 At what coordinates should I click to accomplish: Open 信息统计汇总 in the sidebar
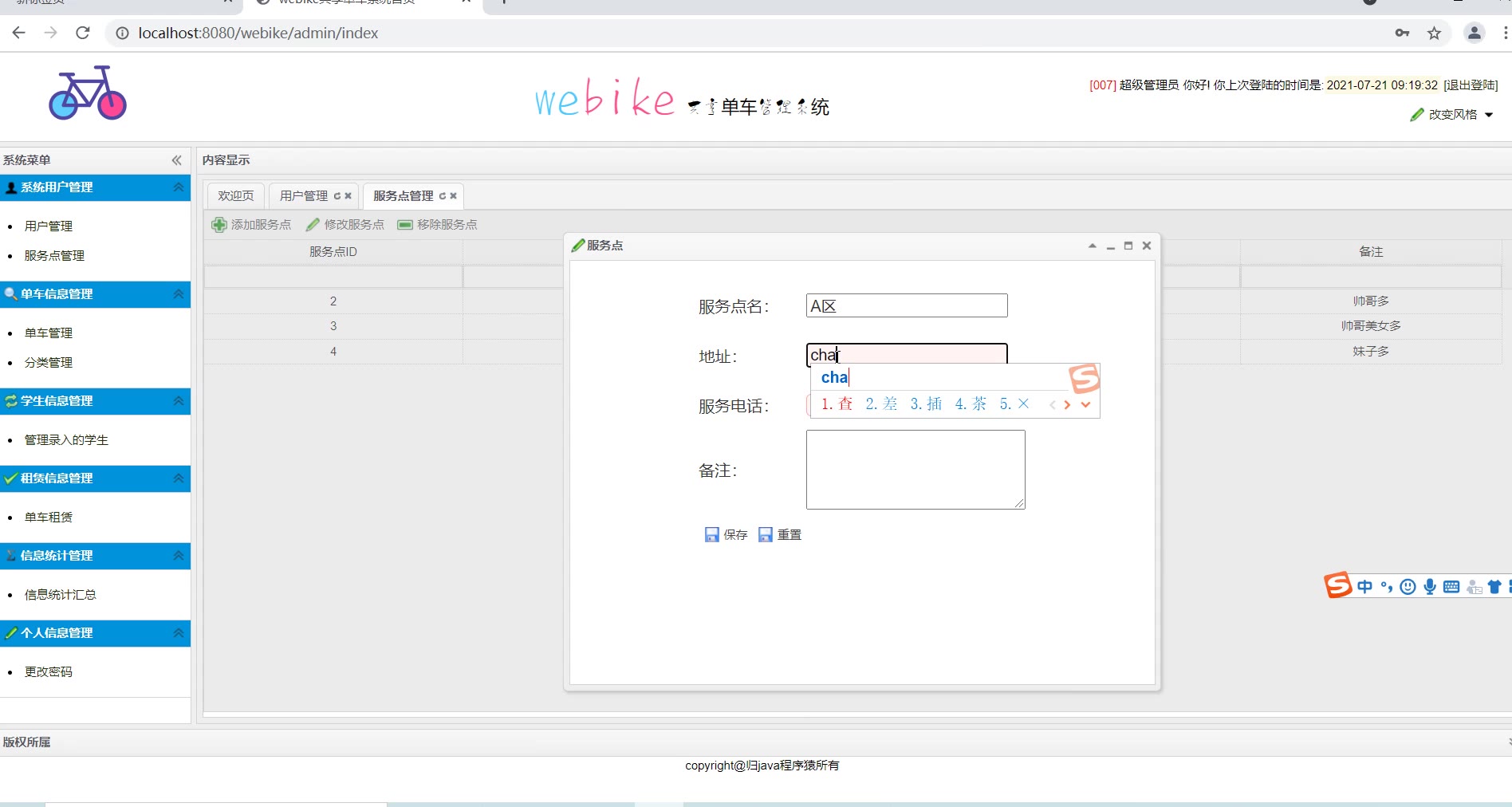[61, 595]
